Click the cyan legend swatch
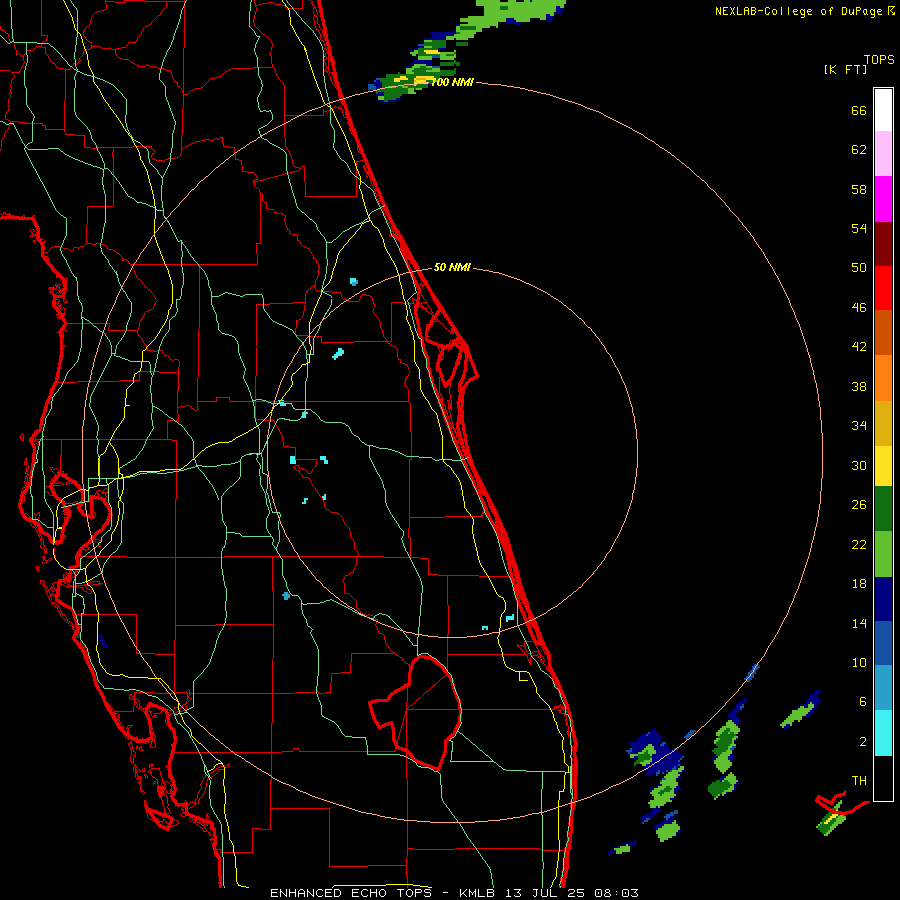Screen dimensions: 900x900 click(x=883, y=733)
